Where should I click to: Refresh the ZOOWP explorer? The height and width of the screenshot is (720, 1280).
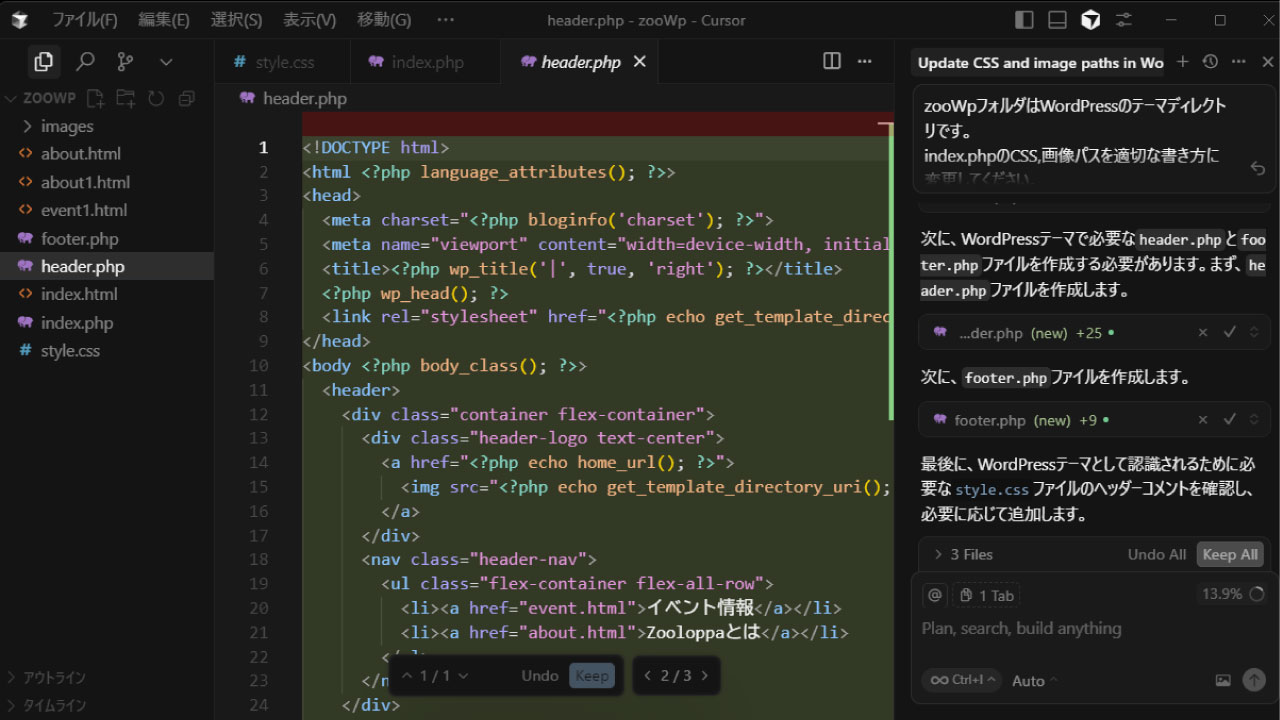(156, 98)
